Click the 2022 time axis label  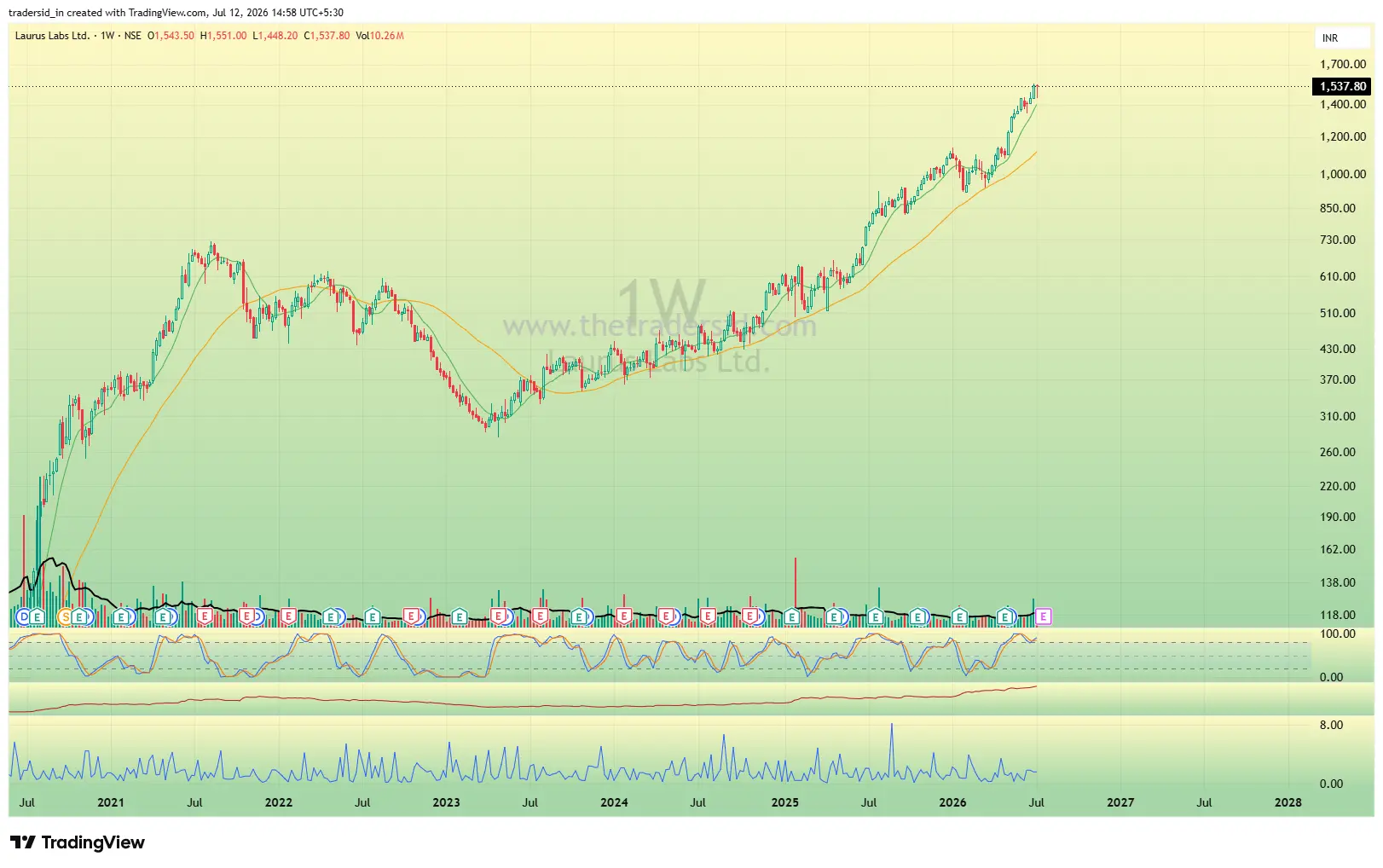[x=279, y=802]
